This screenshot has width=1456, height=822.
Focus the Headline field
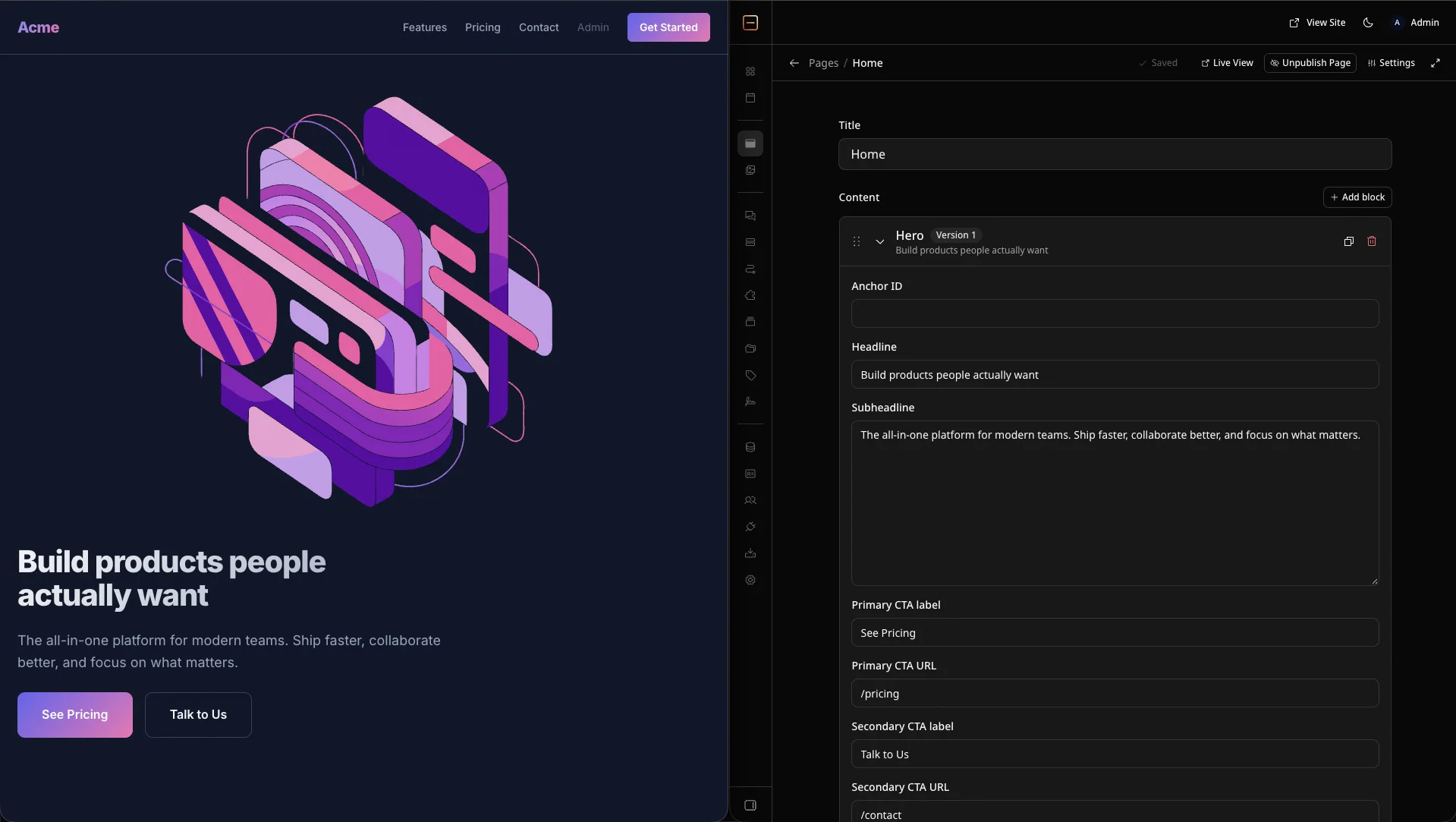point(1115,374)
